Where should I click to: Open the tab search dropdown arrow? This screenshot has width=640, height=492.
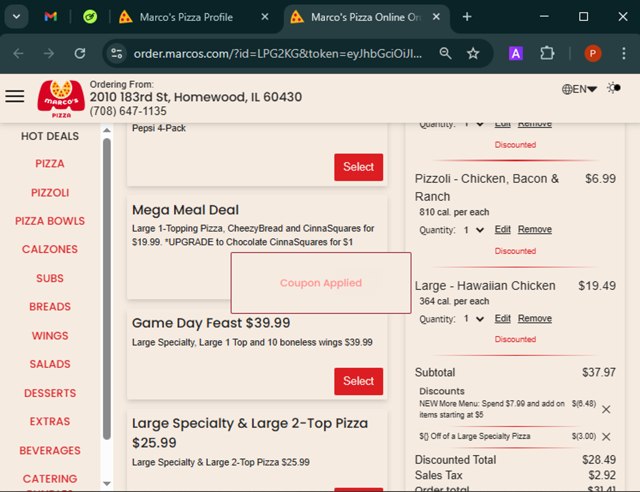pyautogui.click(x=16, y=17)
